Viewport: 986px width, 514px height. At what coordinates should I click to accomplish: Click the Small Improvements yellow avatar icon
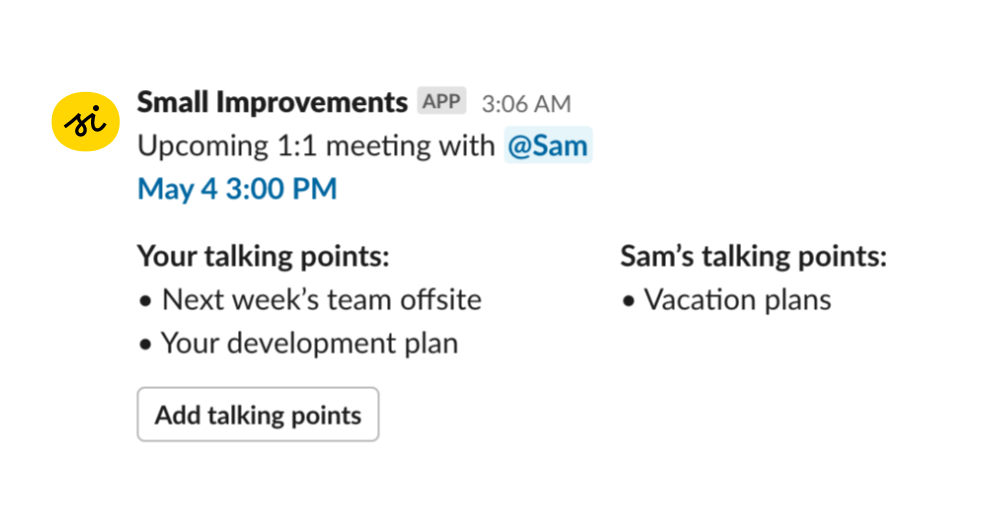pyautogui.click(x=85, y=121)
